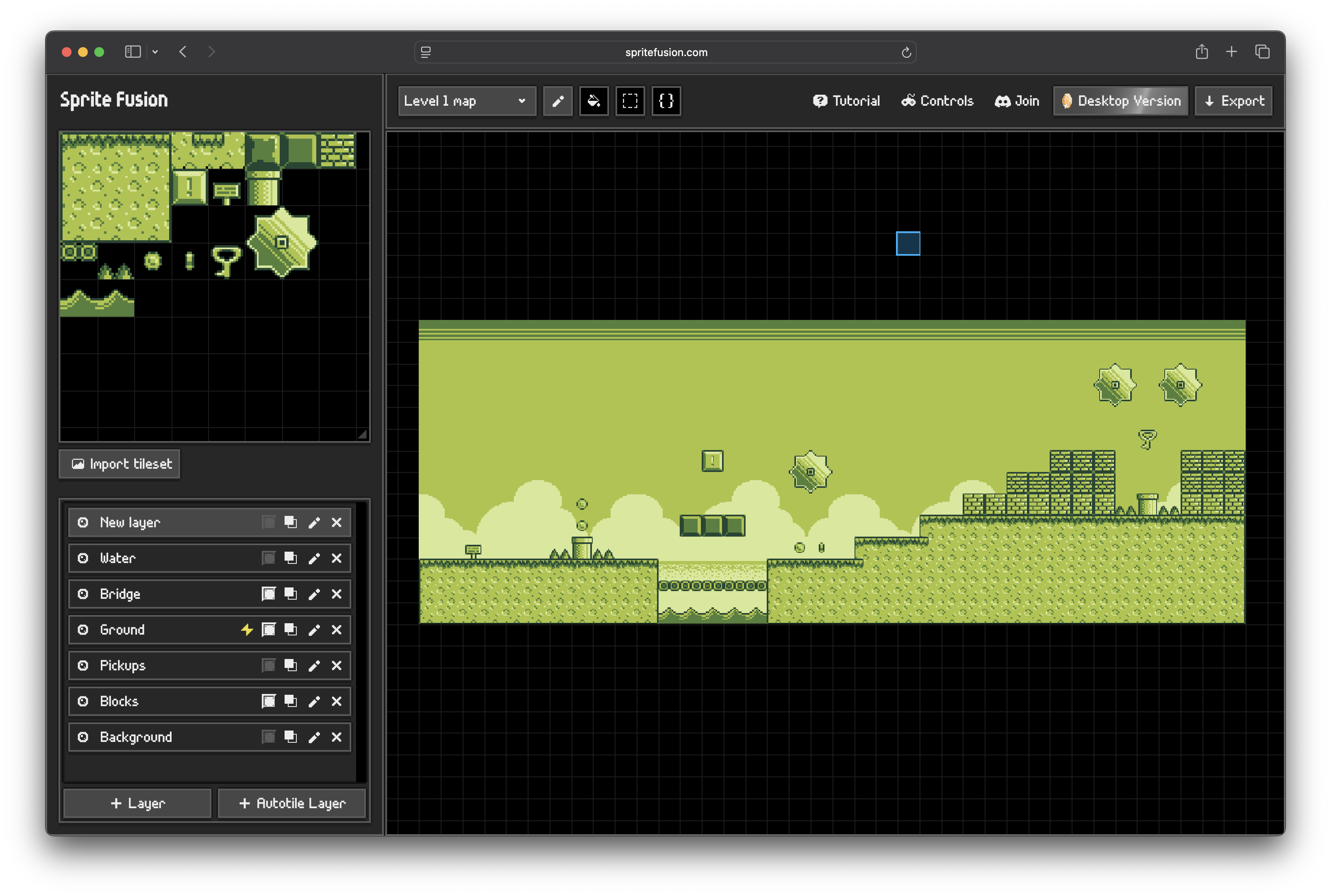Rename the Background layer with pencil icon

(x=314, y=737)
